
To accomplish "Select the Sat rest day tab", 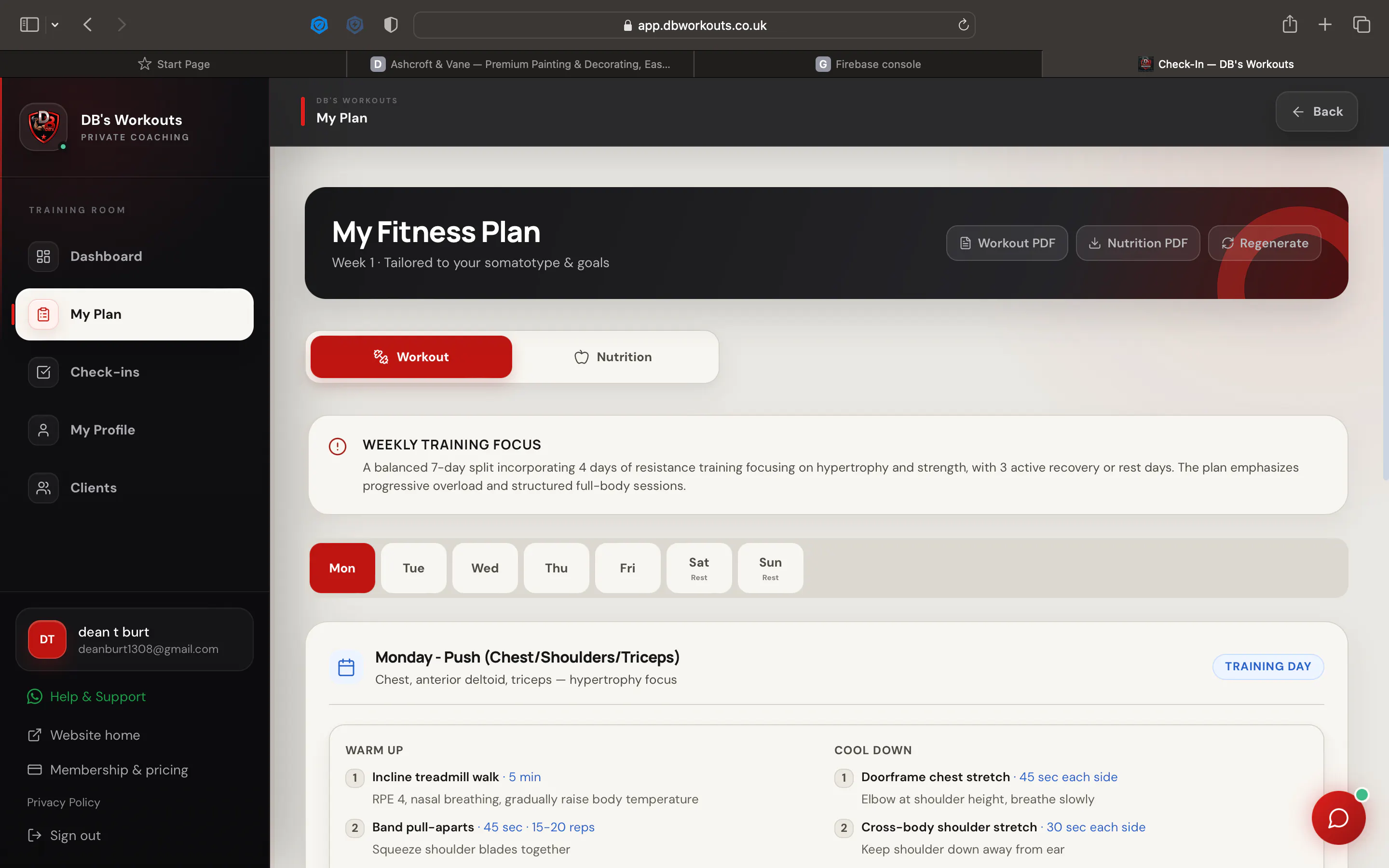I will click(x=699, y=569).
